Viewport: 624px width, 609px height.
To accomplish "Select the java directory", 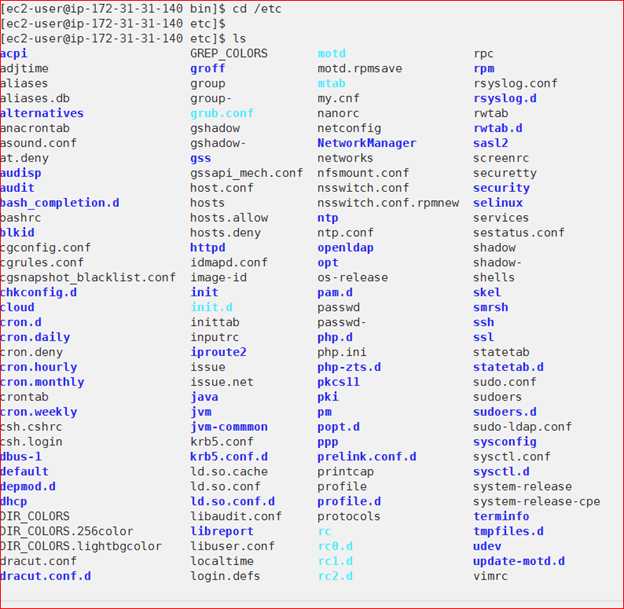I will 204,397.
